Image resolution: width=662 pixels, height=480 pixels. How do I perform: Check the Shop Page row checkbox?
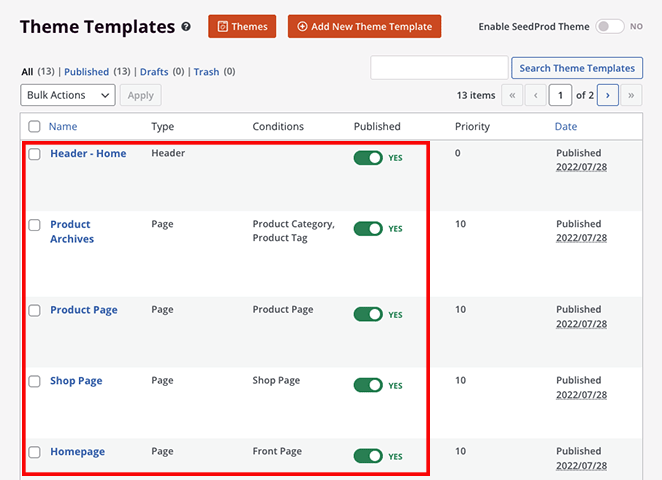(34, 381)
